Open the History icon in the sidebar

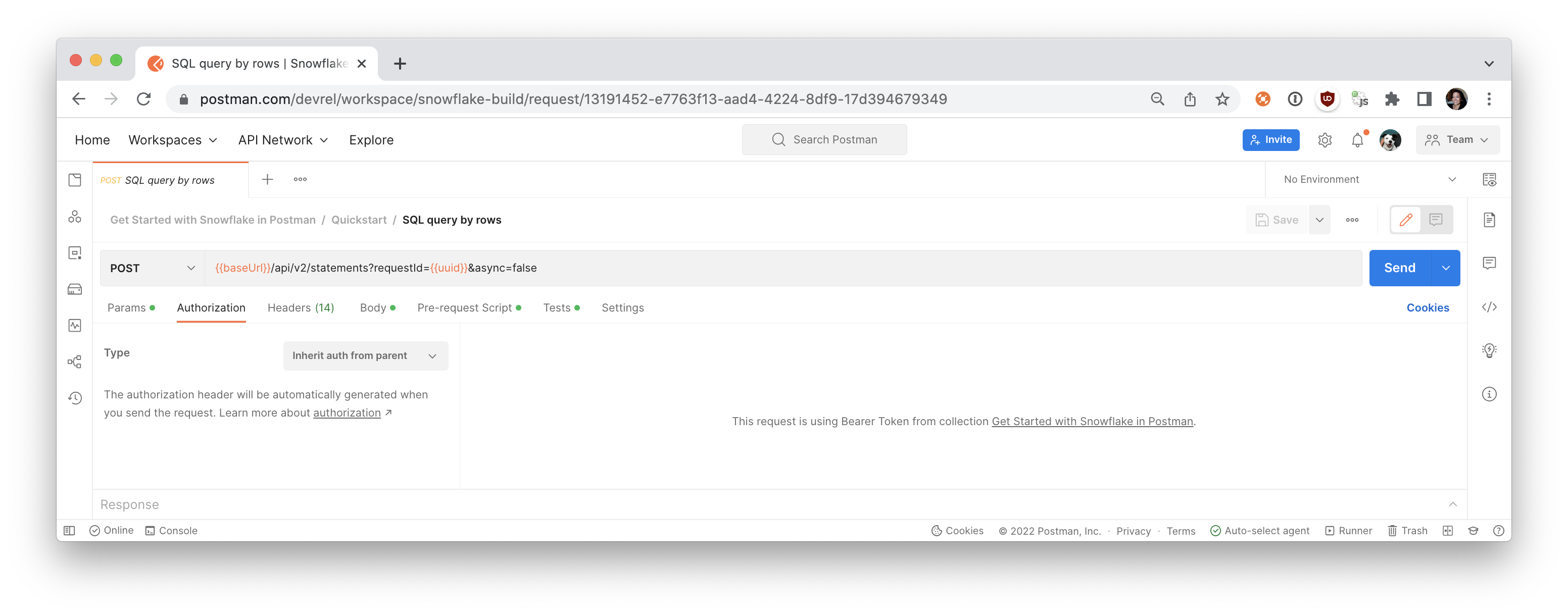(x=75, y=398)
